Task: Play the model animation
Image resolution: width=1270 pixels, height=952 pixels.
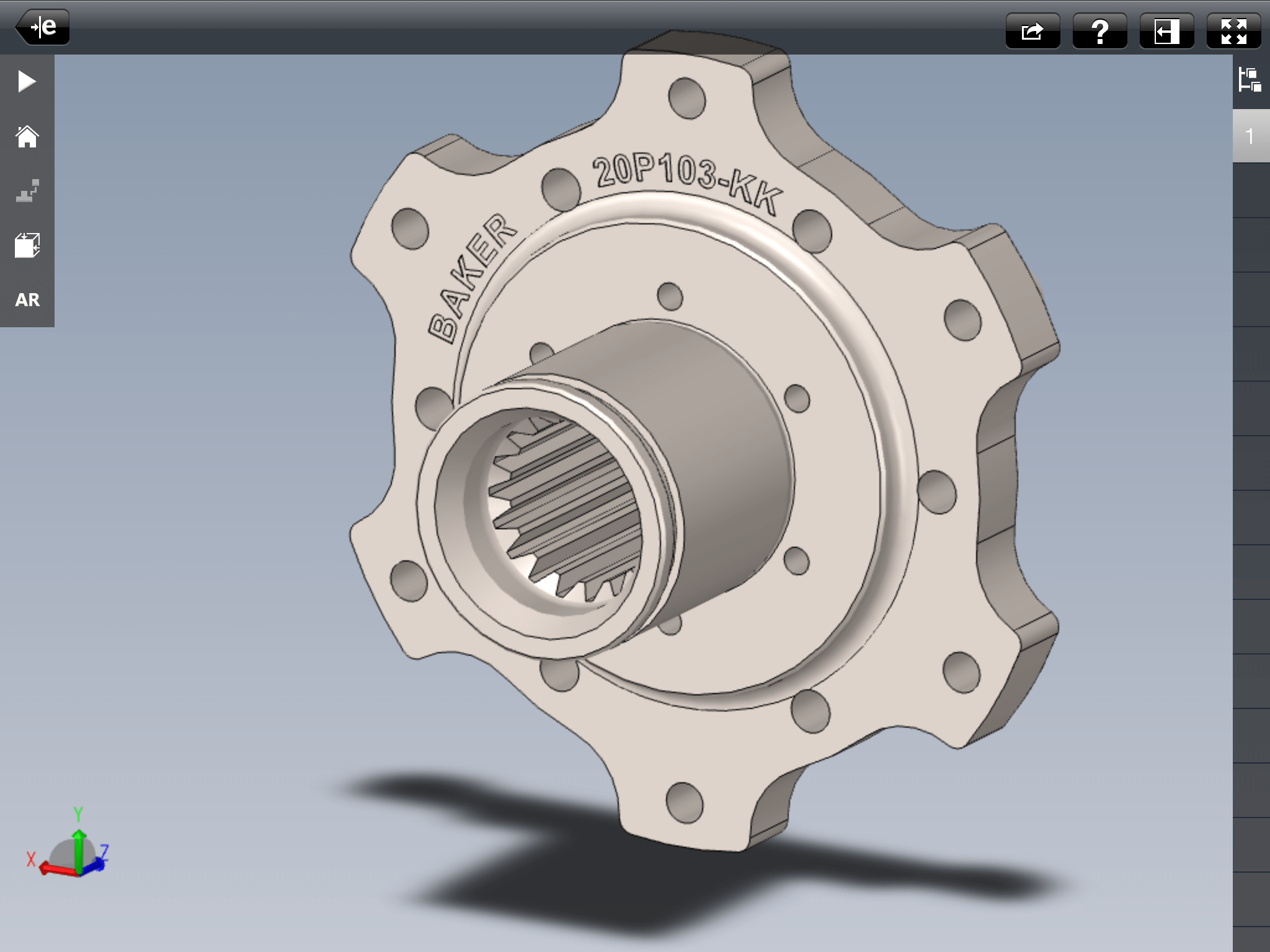Action: [x=27, y=81]
